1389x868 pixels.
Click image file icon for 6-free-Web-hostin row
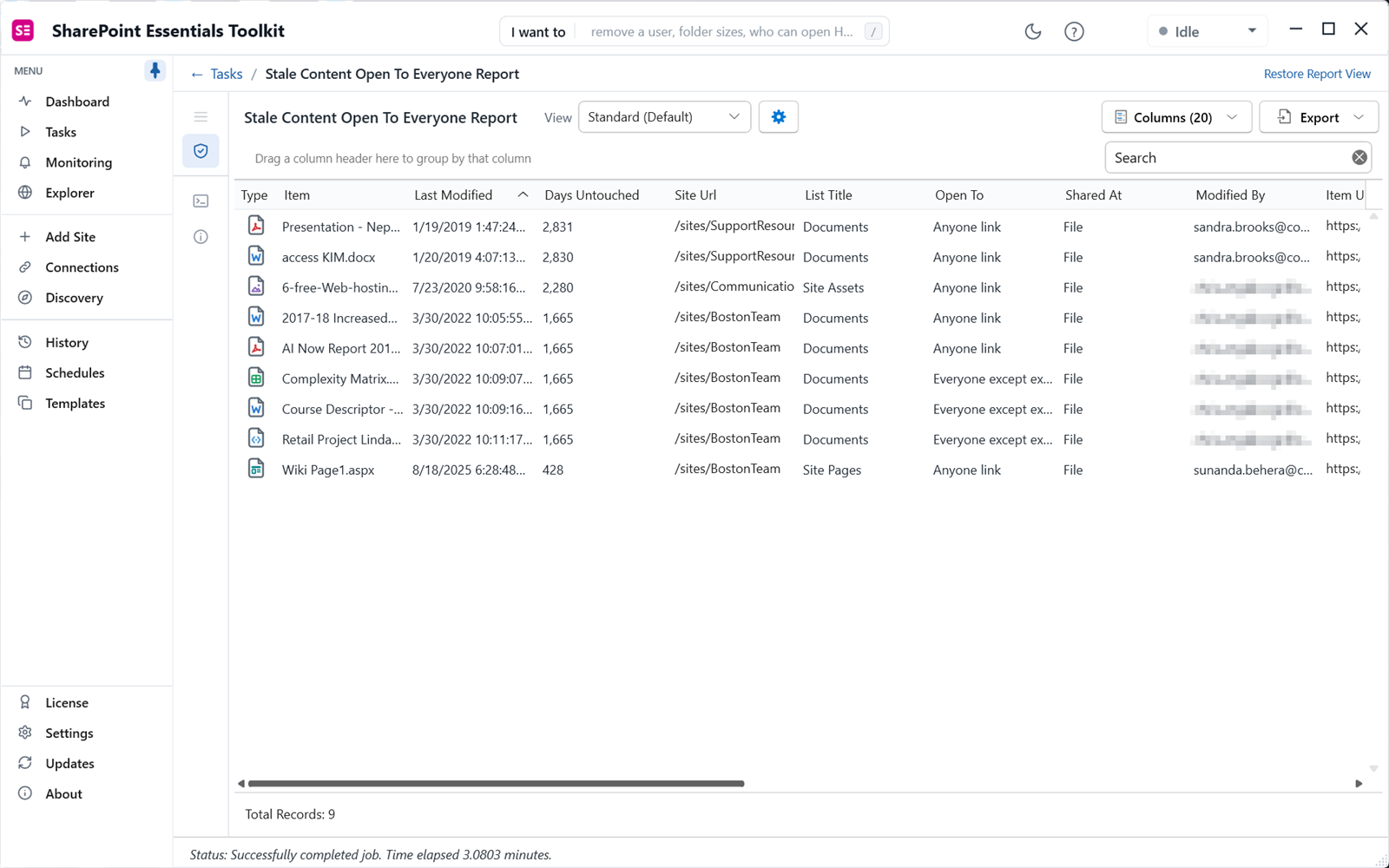coord(256,286)
